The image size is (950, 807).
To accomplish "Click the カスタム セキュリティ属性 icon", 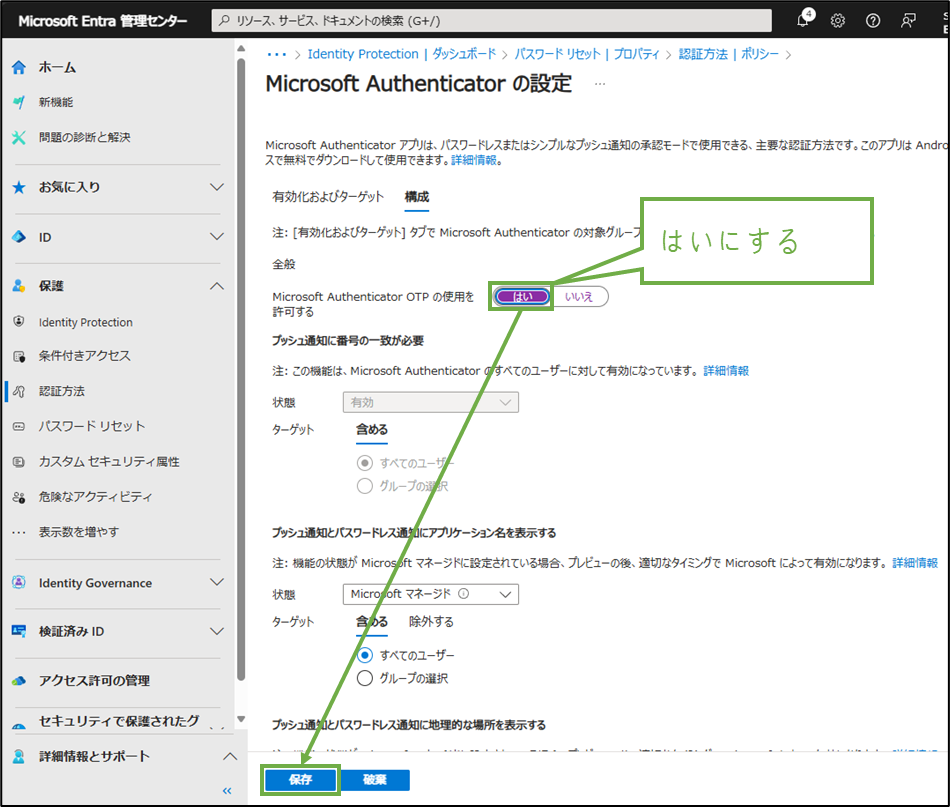I will [19, 462].
